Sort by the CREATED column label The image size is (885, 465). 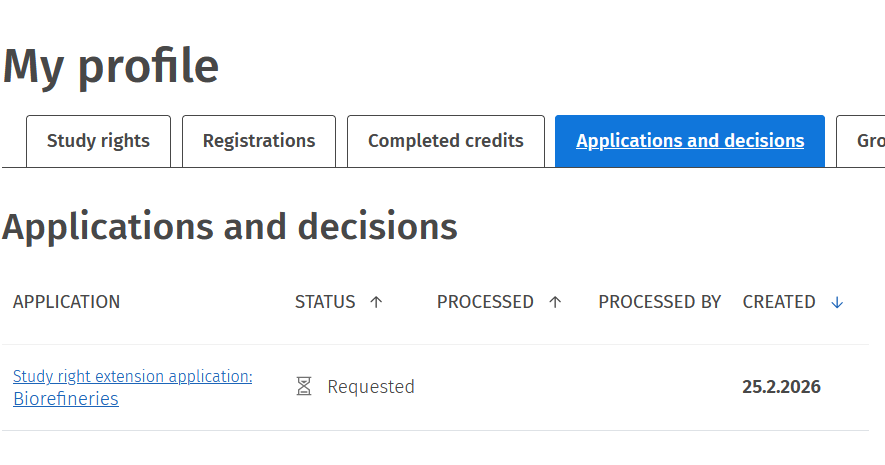click(x=779, y=302)
